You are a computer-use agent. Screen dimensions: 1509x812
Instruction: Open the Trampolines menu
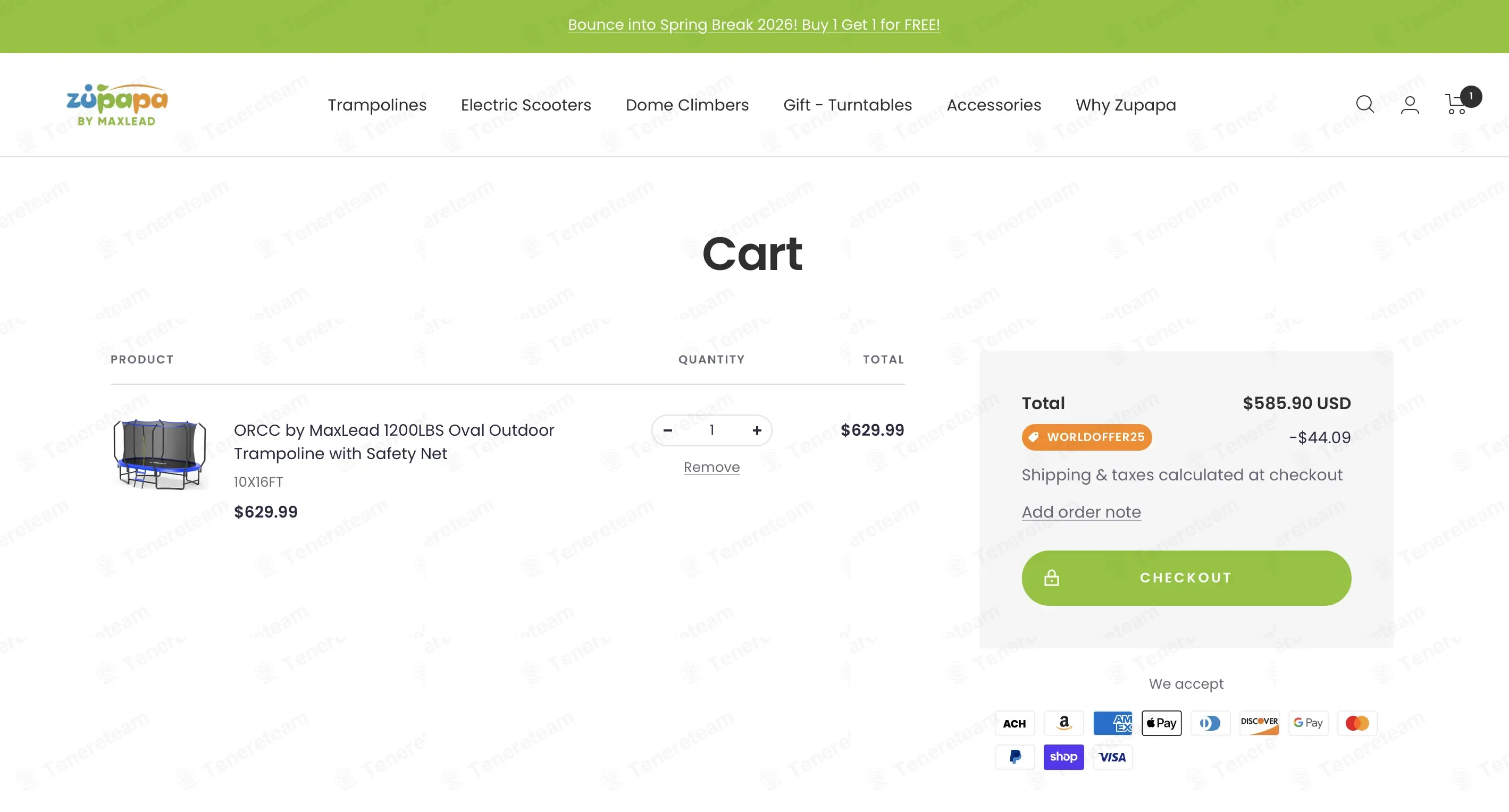tap(376, 105)
